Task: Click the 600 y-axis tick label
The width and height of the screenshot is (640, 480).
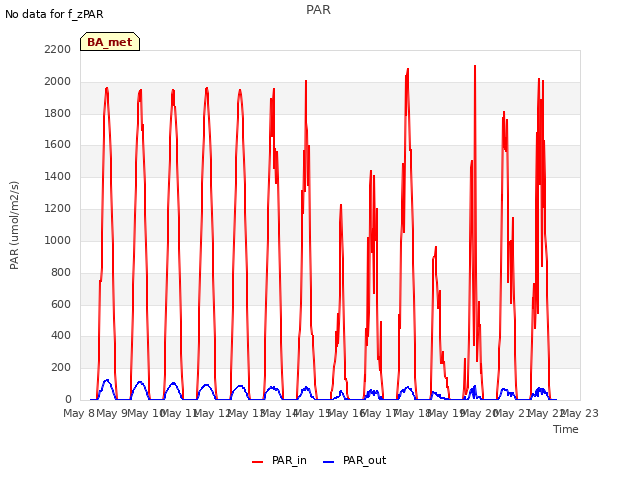Action: point(61,304)
